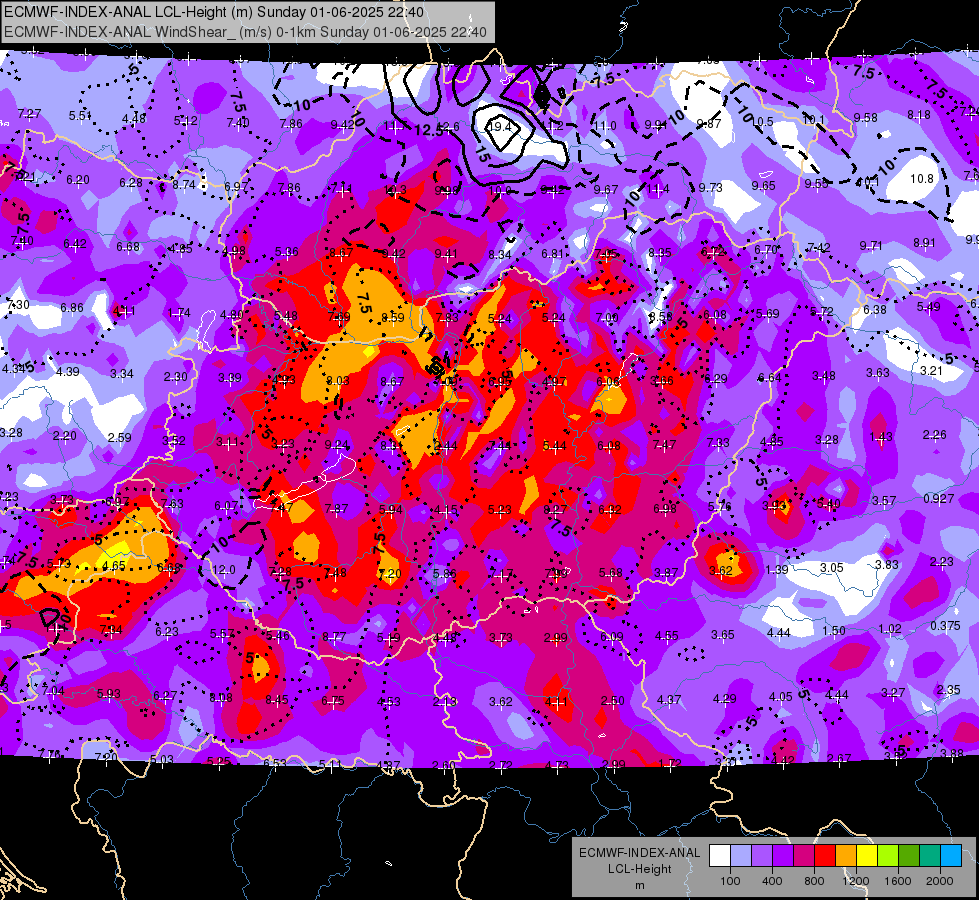Screen dimensions: 979x900
Task: Click the 8.03 value in the orange area
Action: (338, 380)
